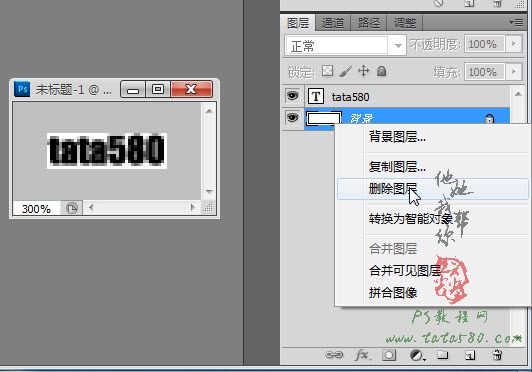Viewport: 532px width, 372px height.
Task: Expand the 填充 fill slider arrow
Action: [x=514, y=72]
